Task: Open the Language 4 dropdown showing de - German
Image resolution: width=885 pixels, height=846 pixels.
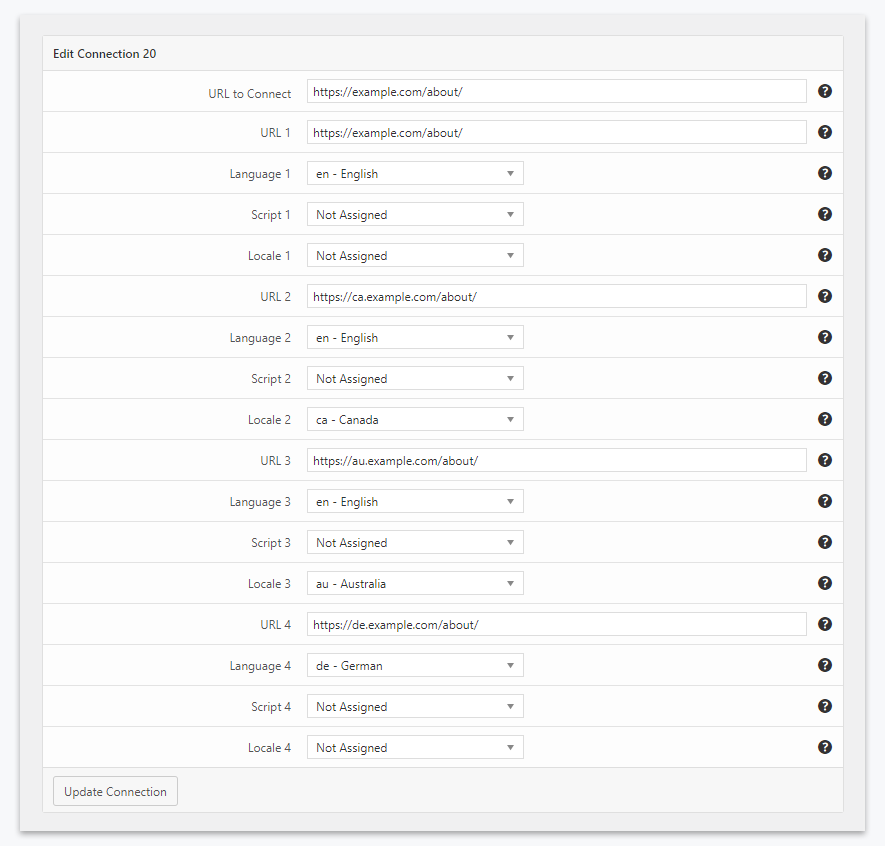Action: click(415, 664)
